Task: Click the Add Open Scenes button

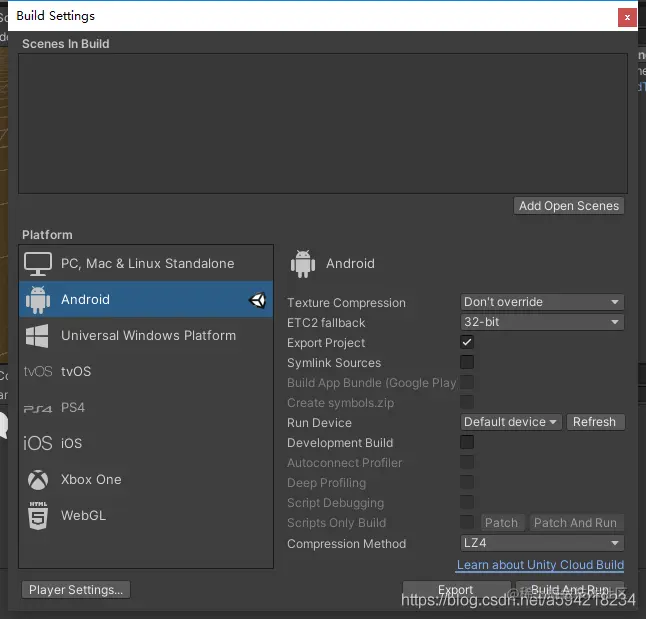Action: [x=569, y=206]
